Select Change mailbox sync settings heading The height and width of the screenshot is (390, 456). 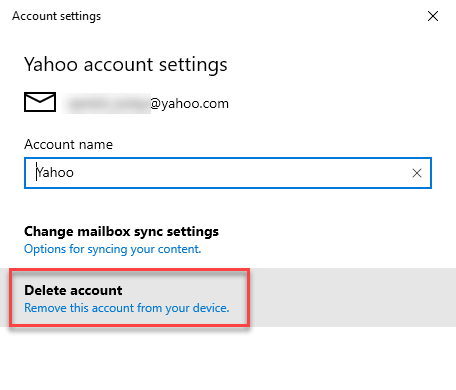[x=121, y=231]
